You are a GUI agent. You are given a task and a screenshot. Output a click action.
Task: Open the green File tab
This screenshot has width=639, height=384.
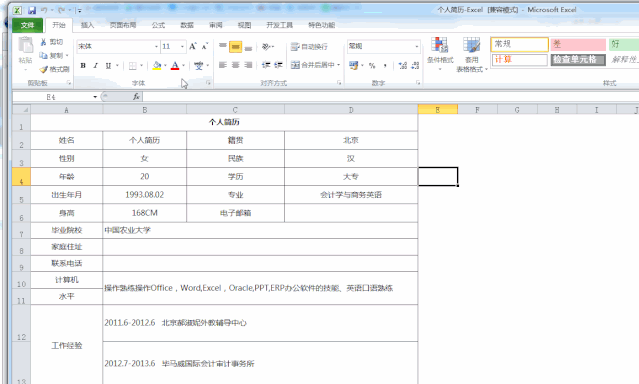click(27, 25)
